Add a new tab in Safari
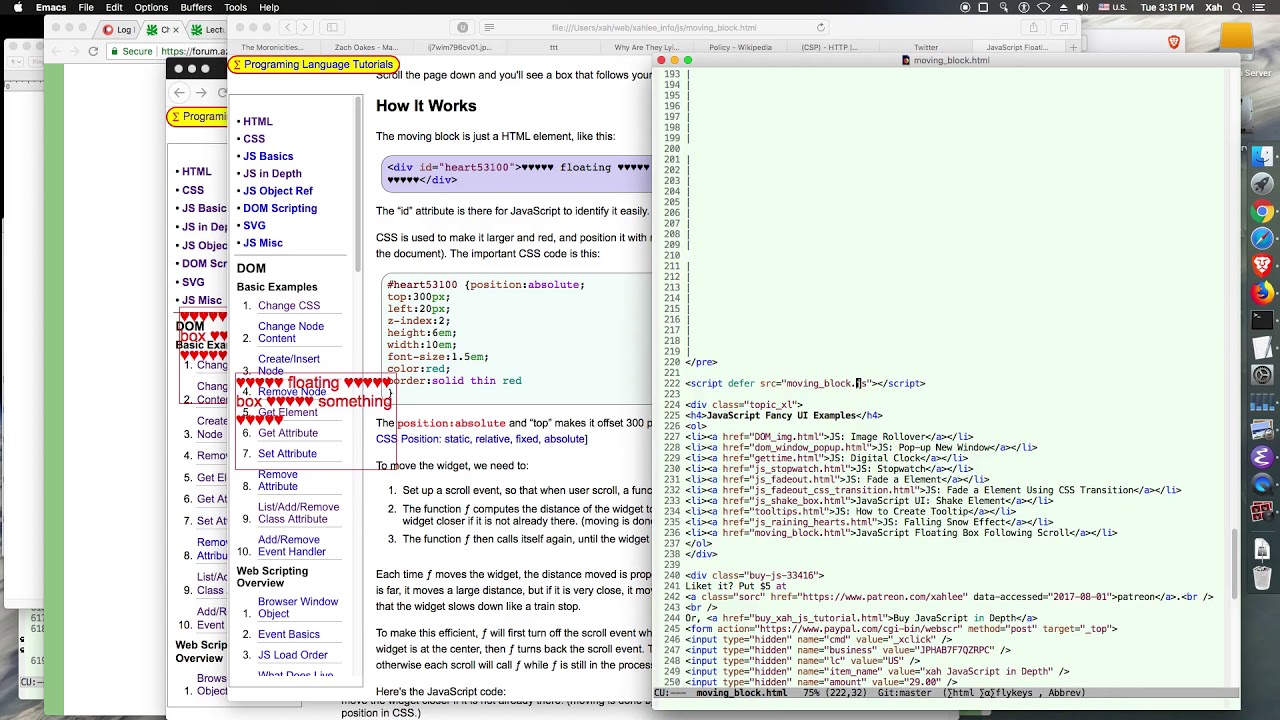The height and width of the screenshot is (720, 1280). pyautogui.click(x=1073, y=47)
